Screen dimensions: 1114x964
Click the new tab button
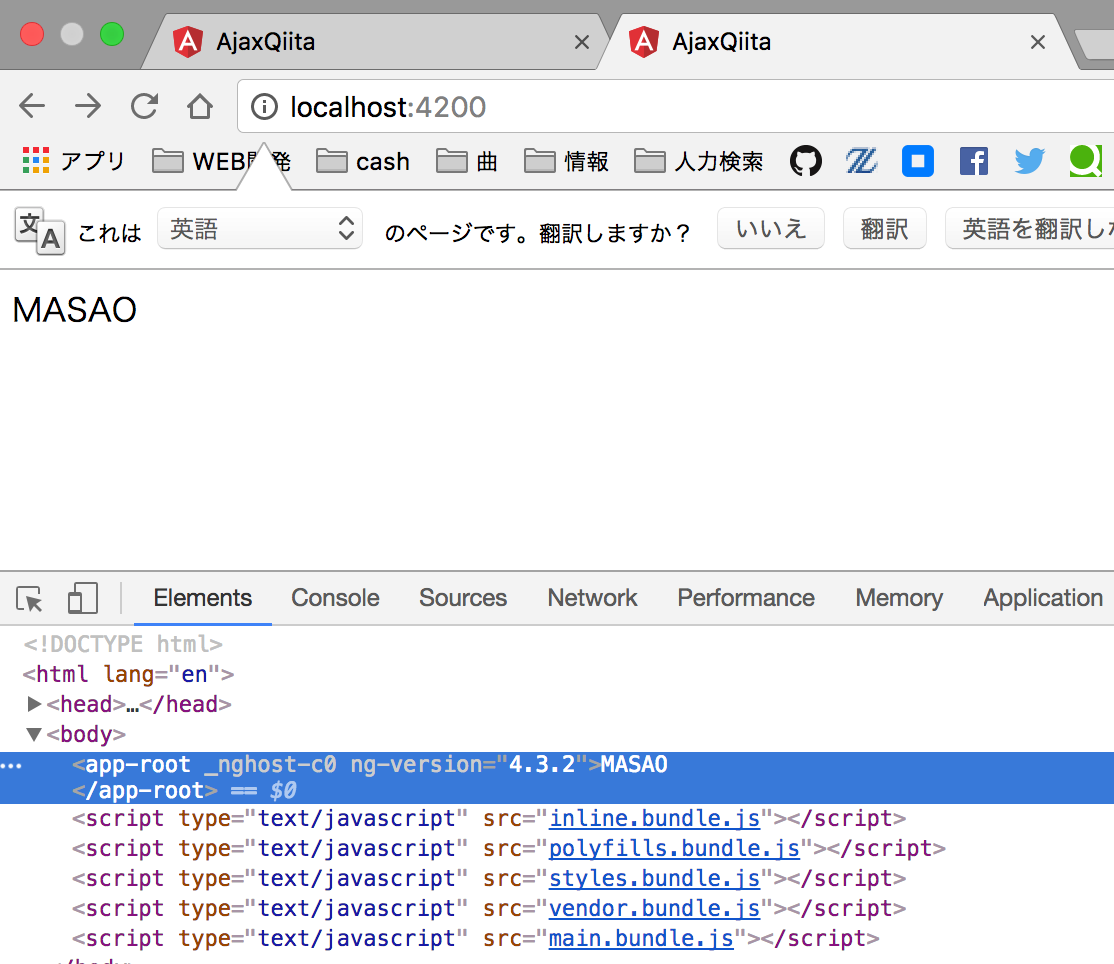[x=1094, y=44]
